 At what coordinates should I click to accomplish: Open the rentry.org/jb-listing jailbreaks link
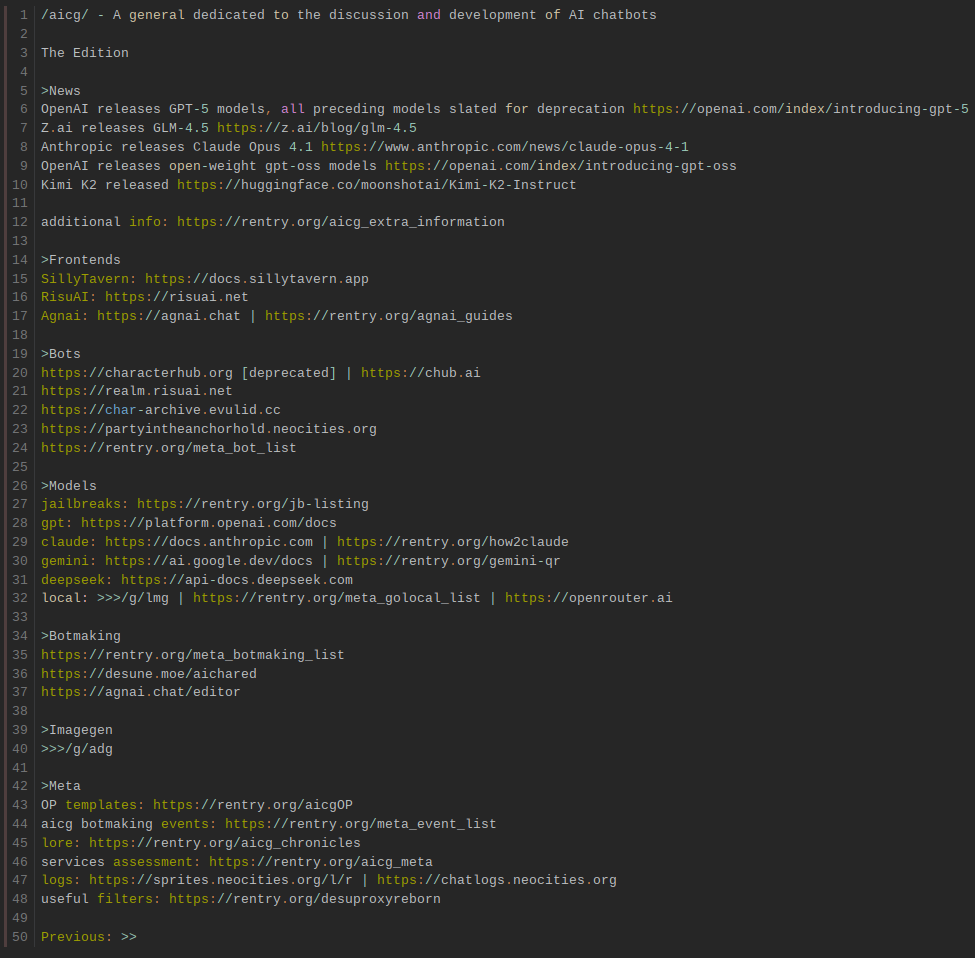pos(252,504)
